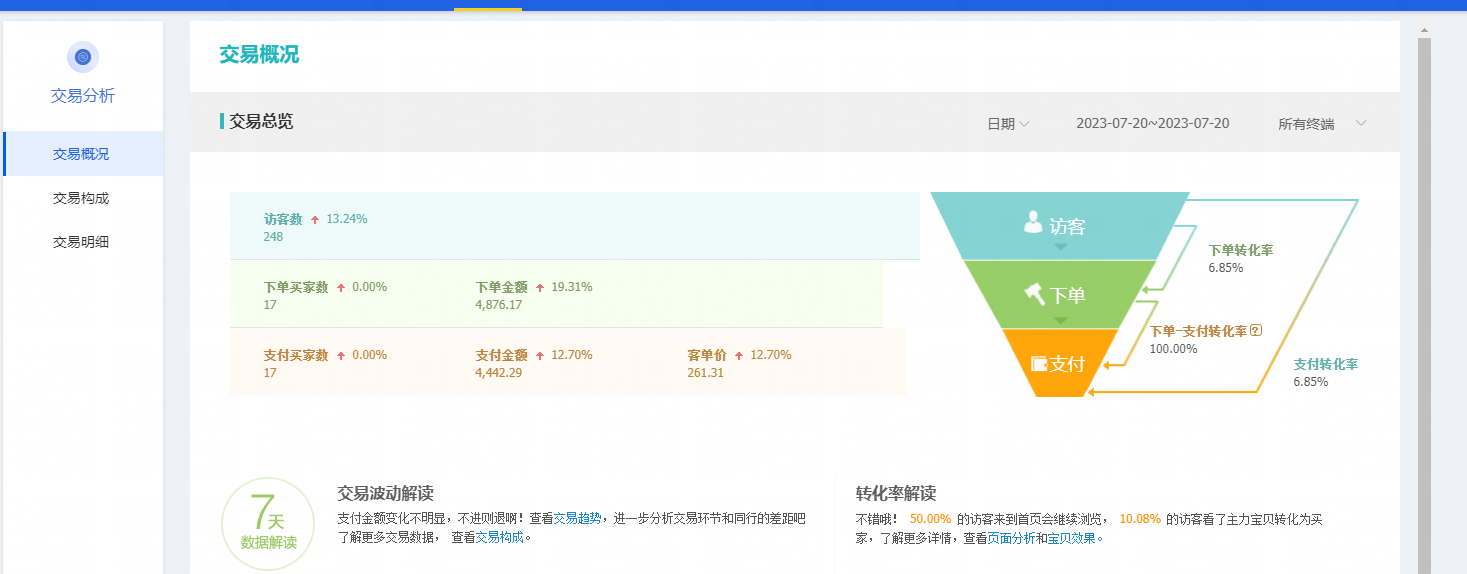Select the 支付金额 metric label
The image size is (1467, 574).
click(x=501, y=355)
